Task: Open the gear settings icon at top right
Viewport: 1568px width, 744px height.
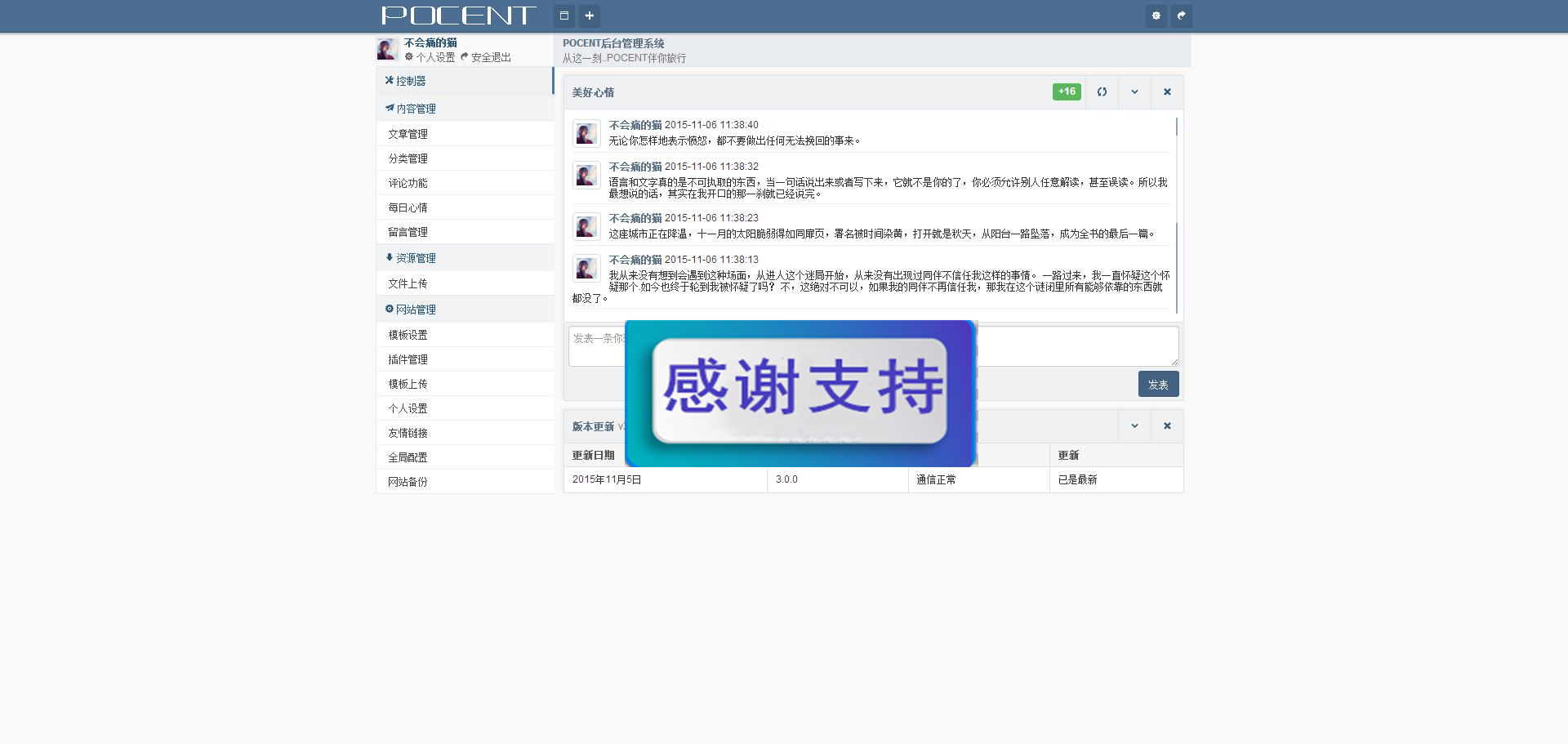Action: click(x=1156, y=16)
